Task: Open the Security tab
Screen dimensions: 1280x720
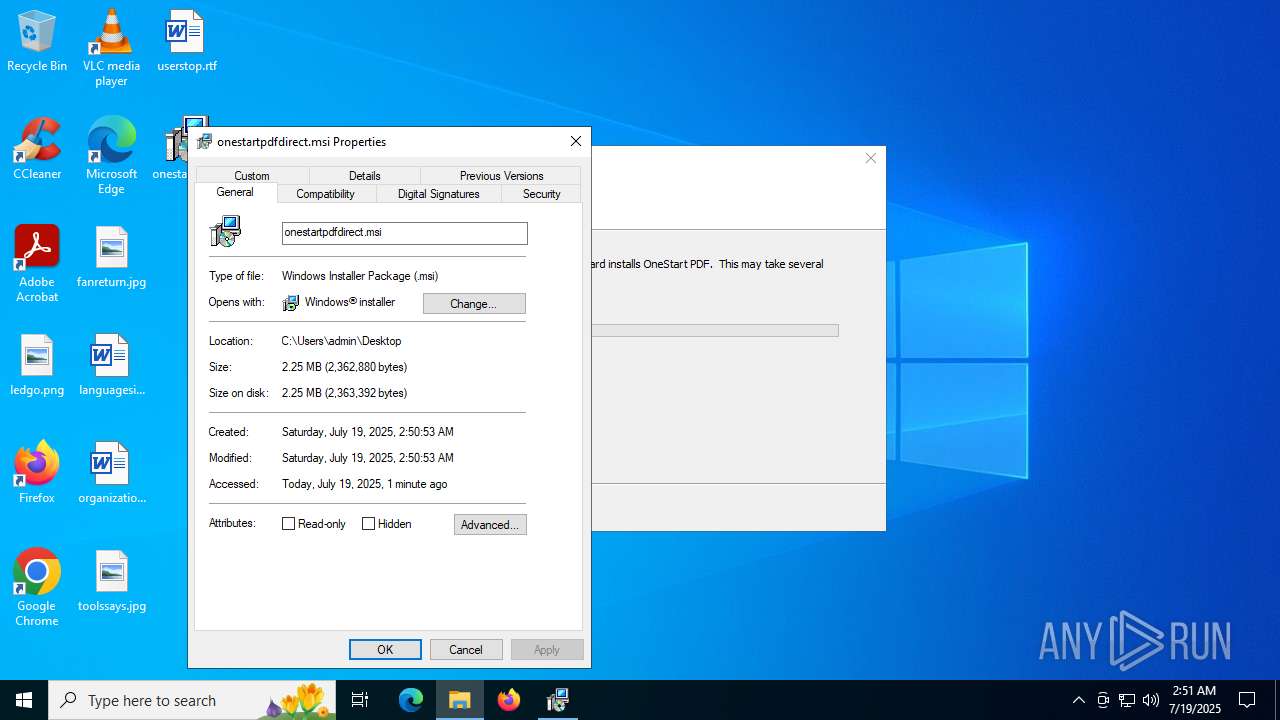Action: click(x=541, y=194)
